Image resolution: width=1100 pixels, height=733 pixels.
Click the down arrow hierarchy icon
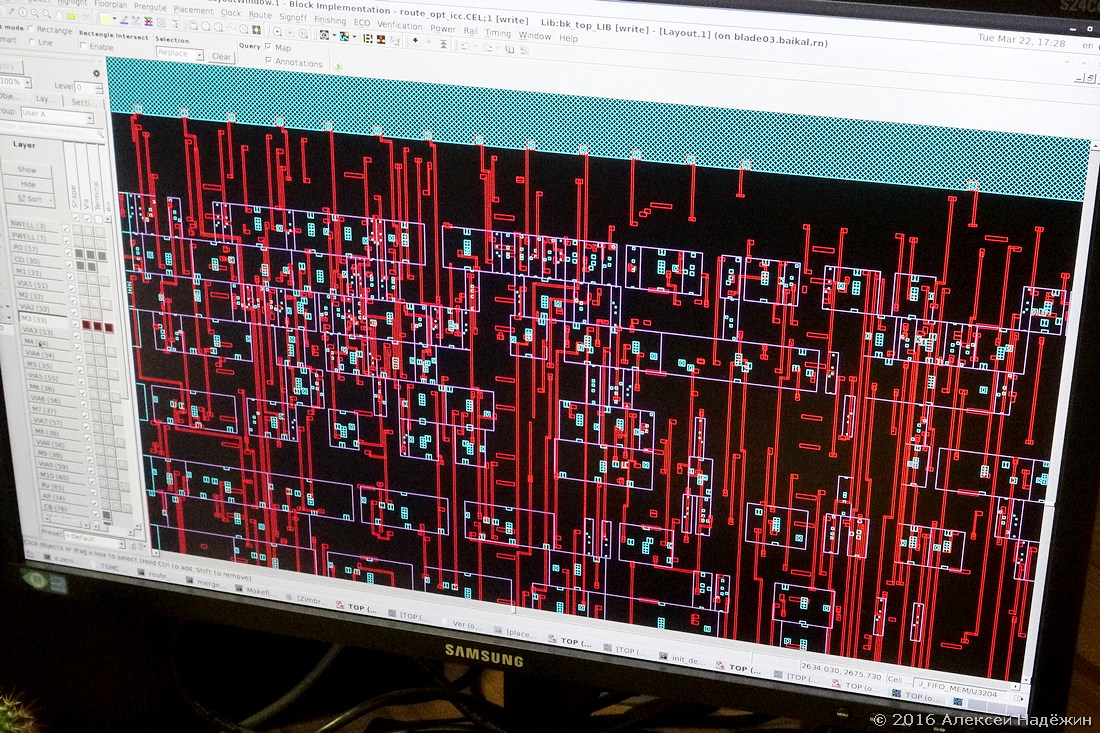point(415,40)
